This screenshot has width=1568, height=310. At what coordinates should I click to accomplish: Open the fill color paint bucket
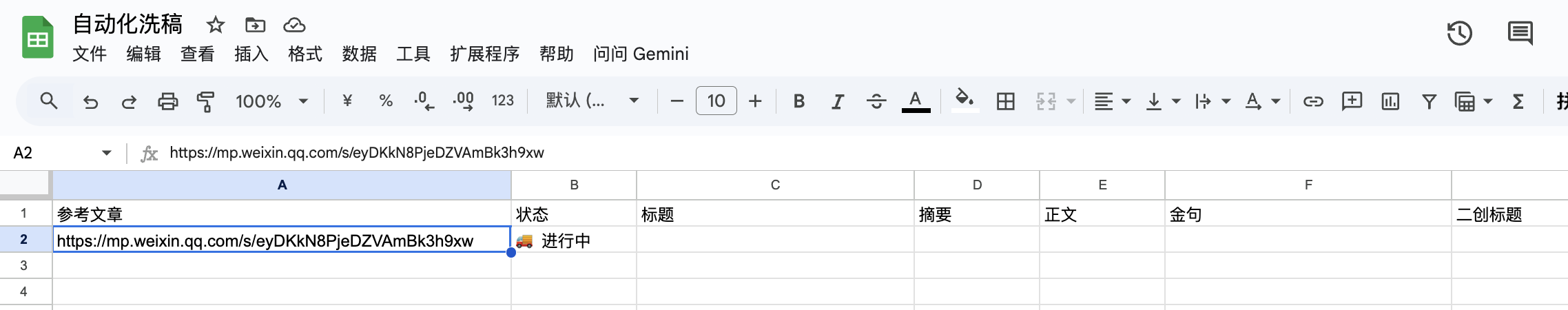click(964, 101)
